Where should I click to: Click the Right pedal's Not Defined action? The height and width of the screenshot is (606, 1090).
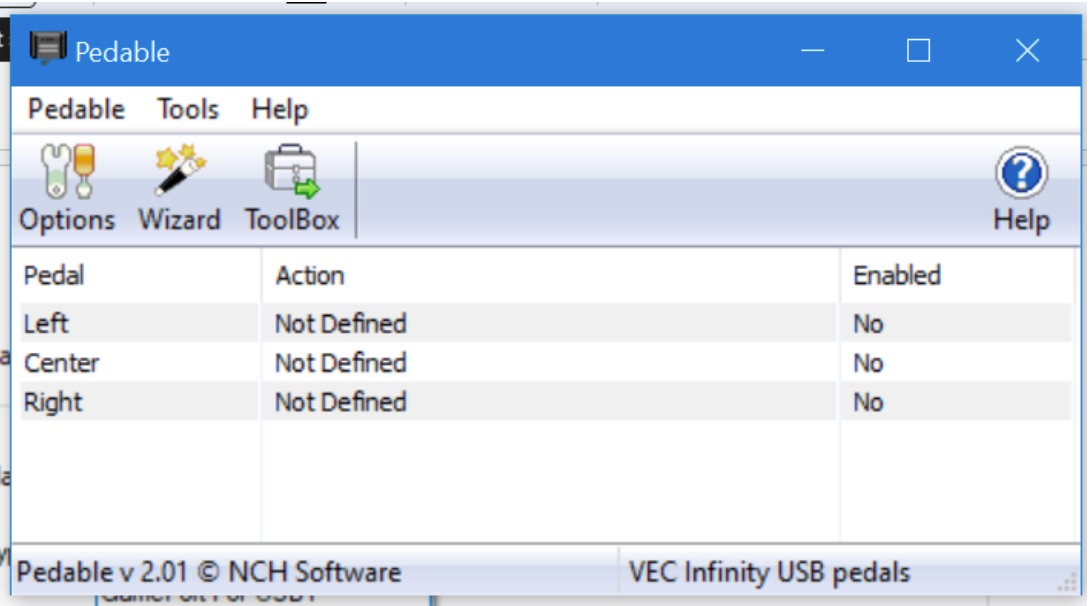point(341,402)
